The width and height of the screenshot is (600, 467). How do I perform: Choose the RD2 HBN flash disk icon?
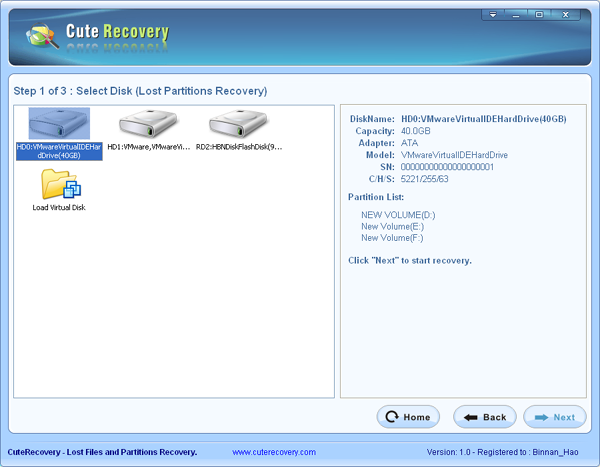point(238,123)
